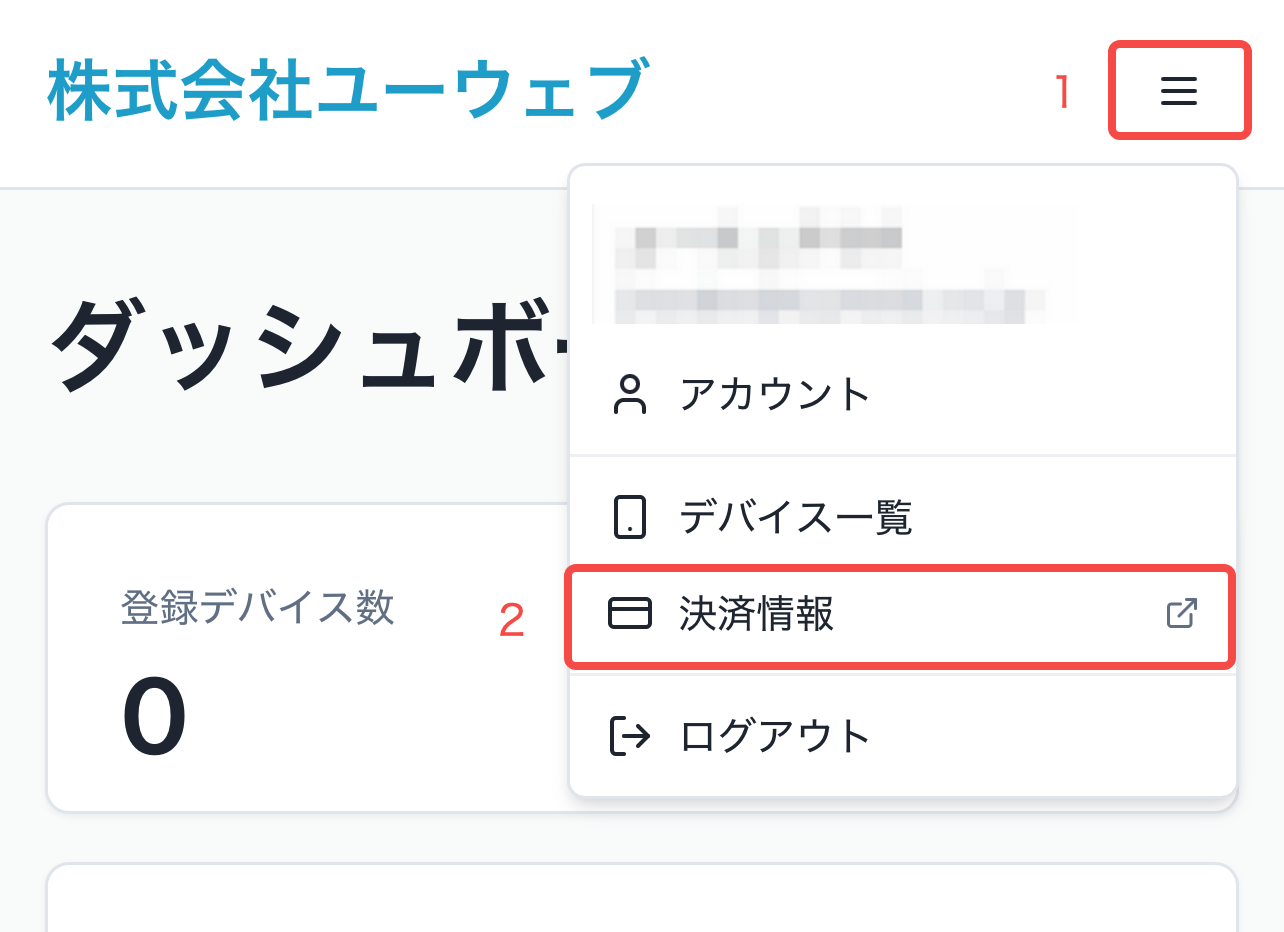Click the registered device count 0

tap(155, 716)
